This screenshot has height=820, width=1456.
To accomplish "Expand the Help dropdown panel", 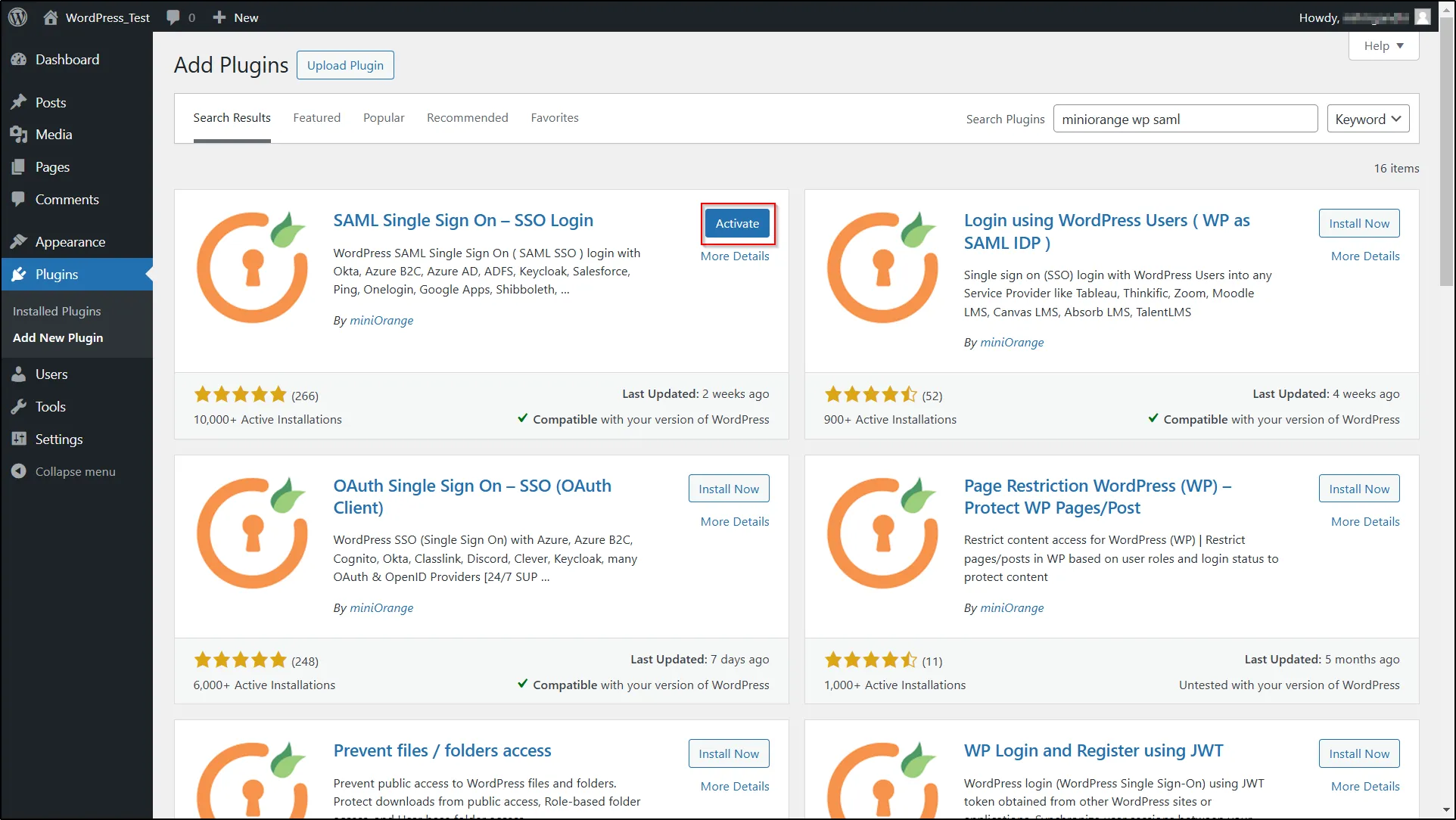I will (1383, 46).
